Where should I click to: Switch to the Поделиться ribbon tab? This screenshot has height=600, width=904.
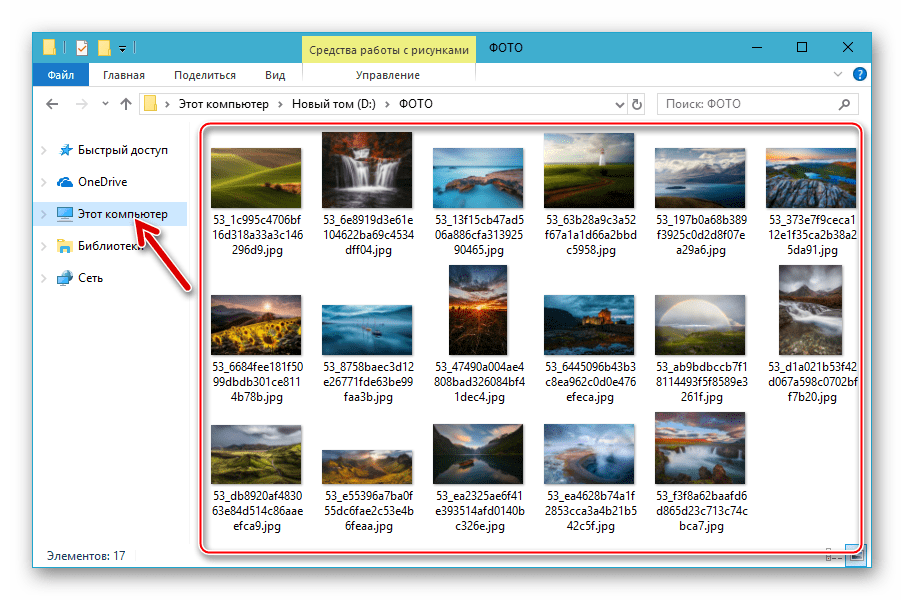(205, 75)
